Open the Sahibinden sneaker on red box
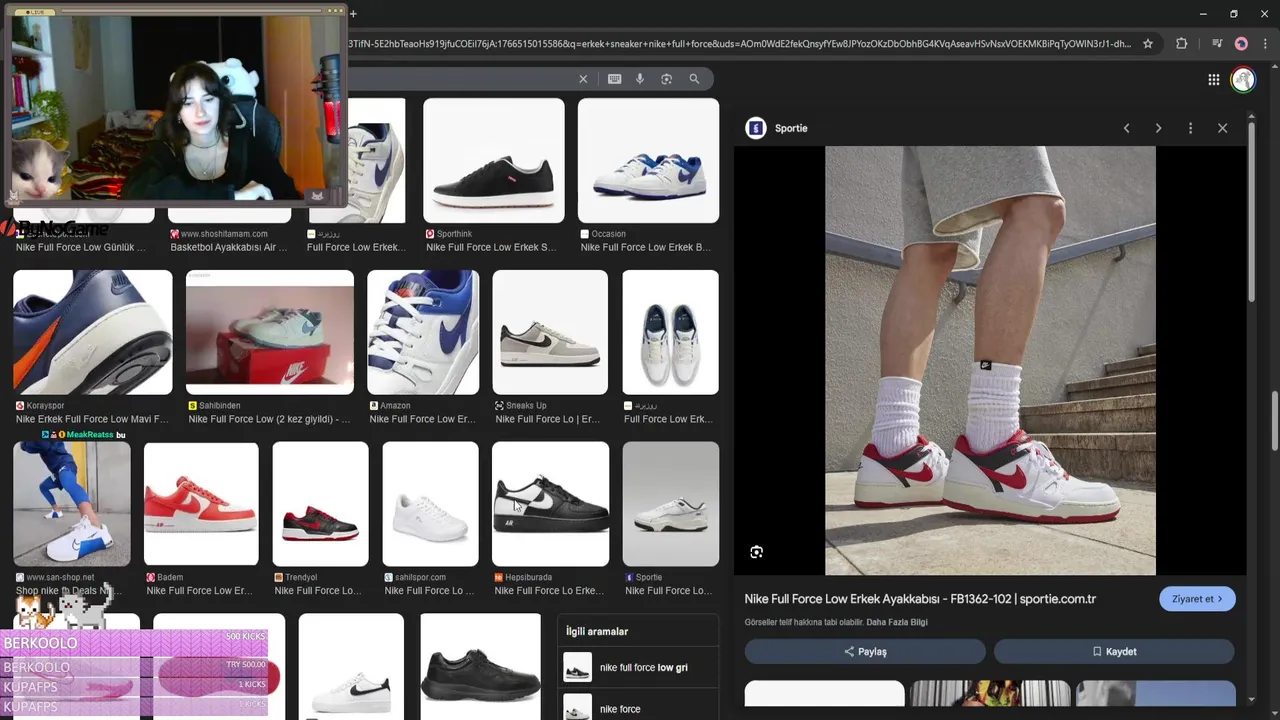 pos(270,332)
